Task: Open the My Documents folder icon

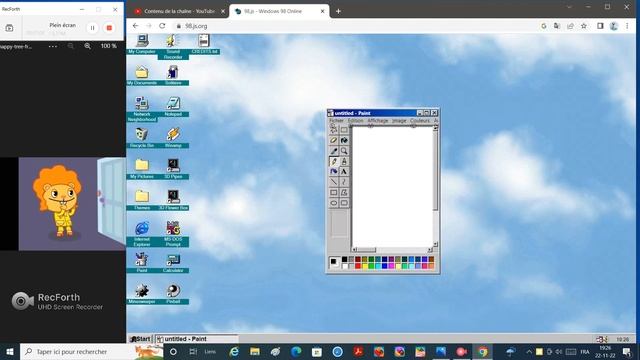Action: click(x=142, y=75)
